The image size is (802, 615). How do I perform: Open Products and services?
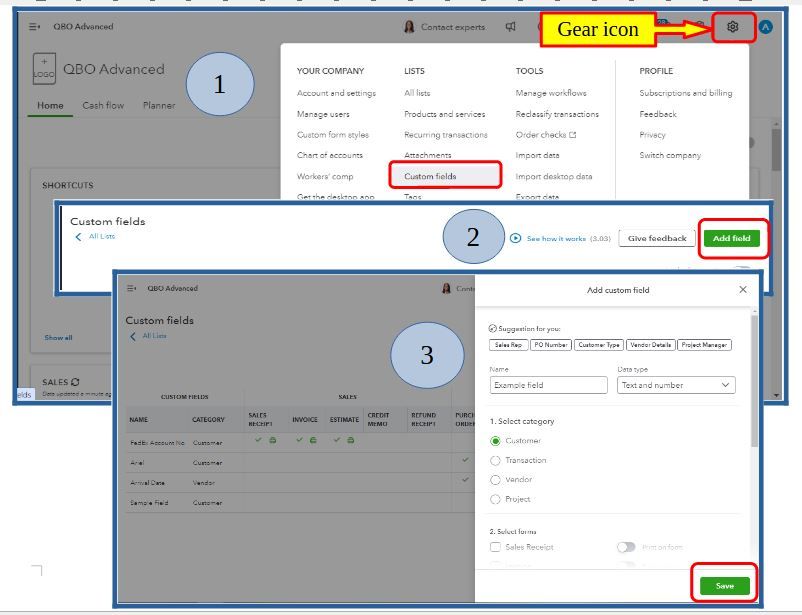(x=444, y=114)
